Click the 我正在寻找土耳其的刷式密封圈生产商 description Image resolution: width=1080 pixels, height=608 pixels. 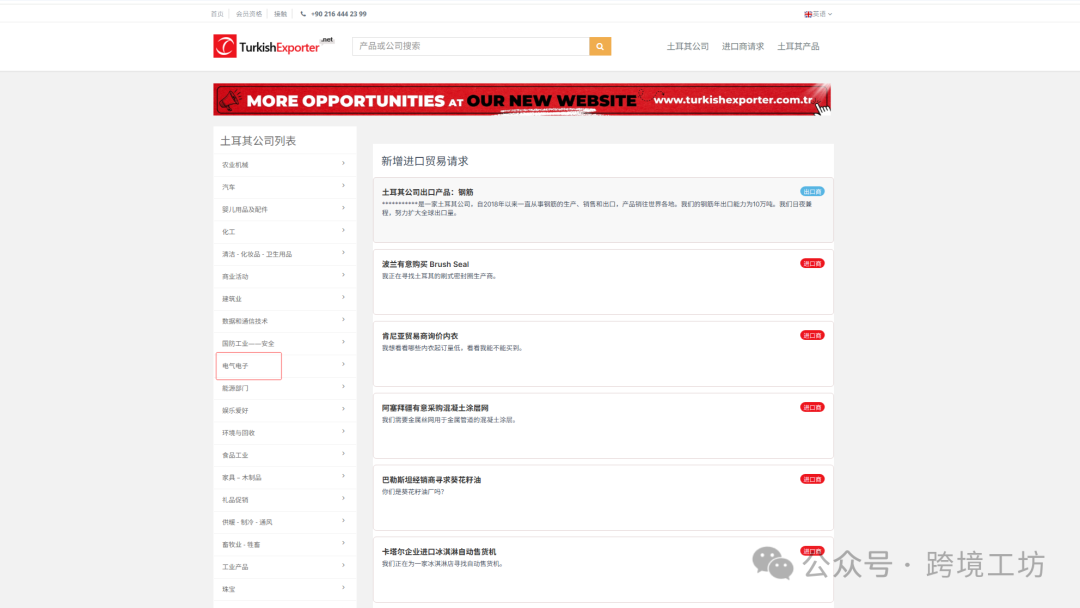point(439,276)
